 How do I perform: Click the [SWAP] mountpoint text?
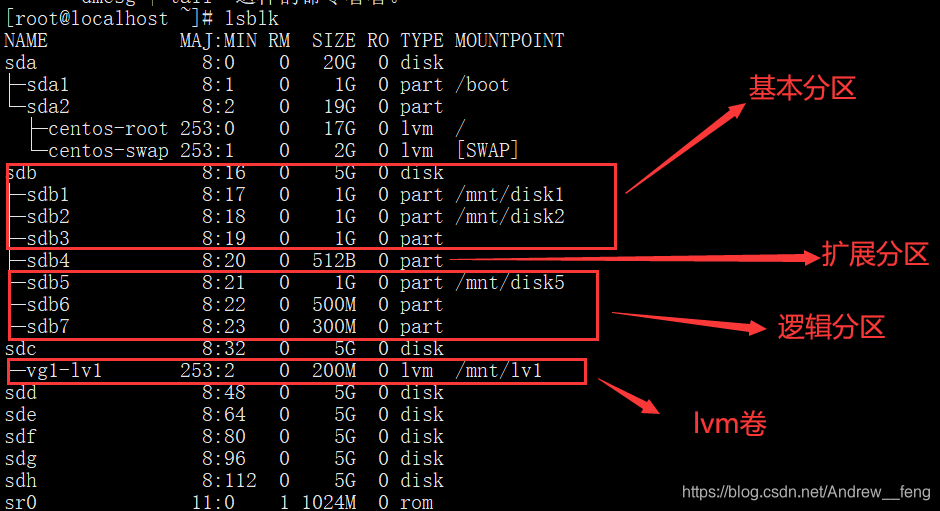pyautogui.click(x=487, y=150)
